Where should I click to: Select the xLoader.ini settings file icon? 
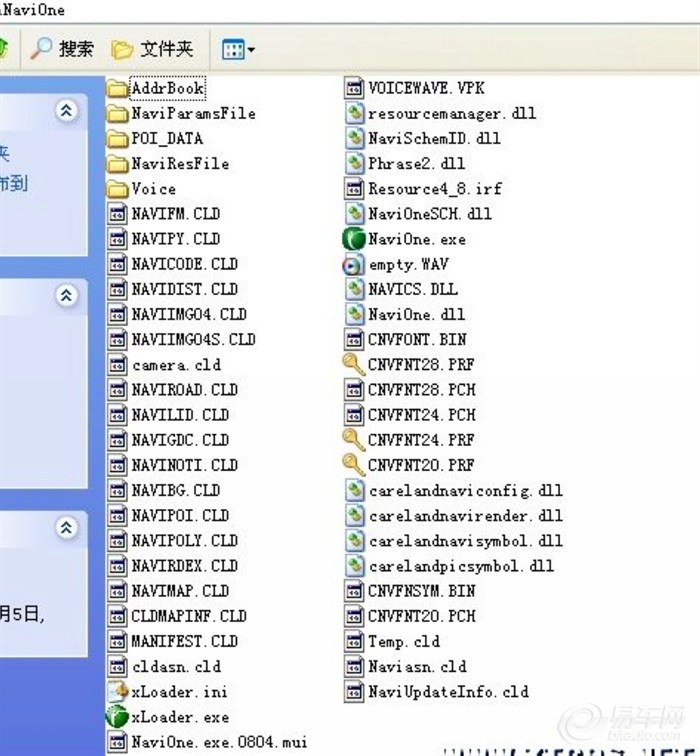(x=116, y=692)
